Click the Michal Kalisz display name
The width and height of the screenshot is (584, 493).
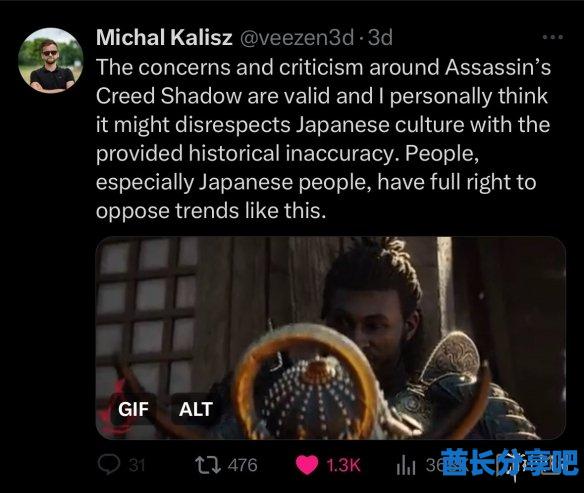(164, 38)
